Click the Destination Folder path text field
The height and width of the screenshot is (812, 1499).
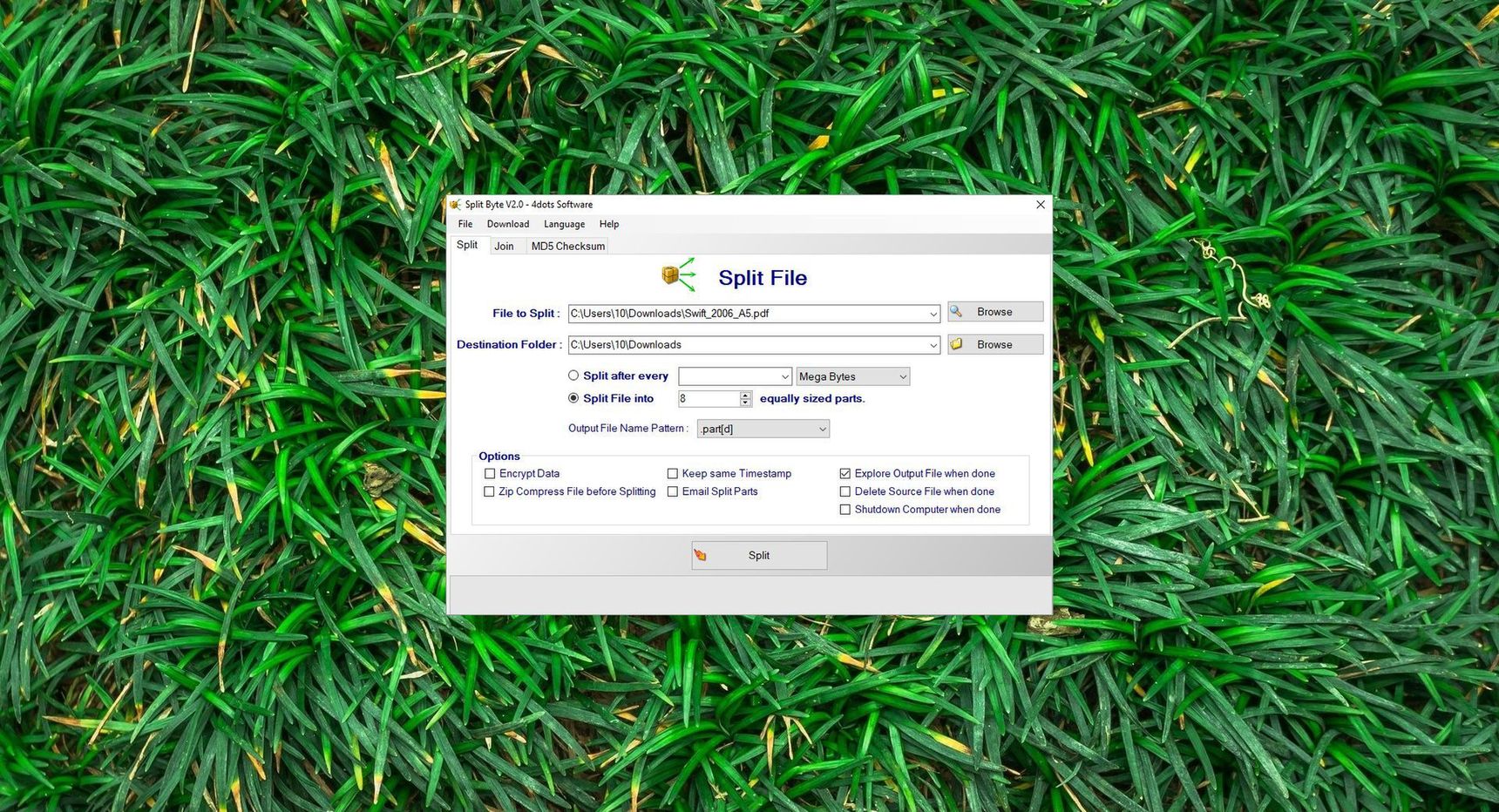tap(747, 345)
